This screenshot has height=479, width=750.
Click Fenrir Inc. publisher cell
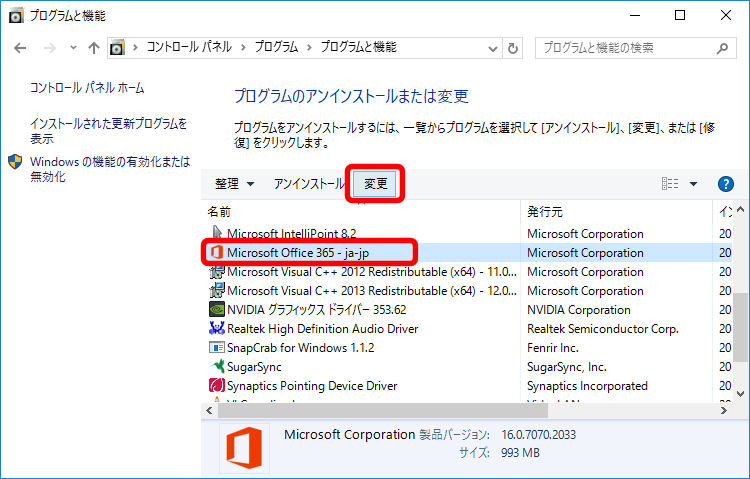tap(553, 348)
